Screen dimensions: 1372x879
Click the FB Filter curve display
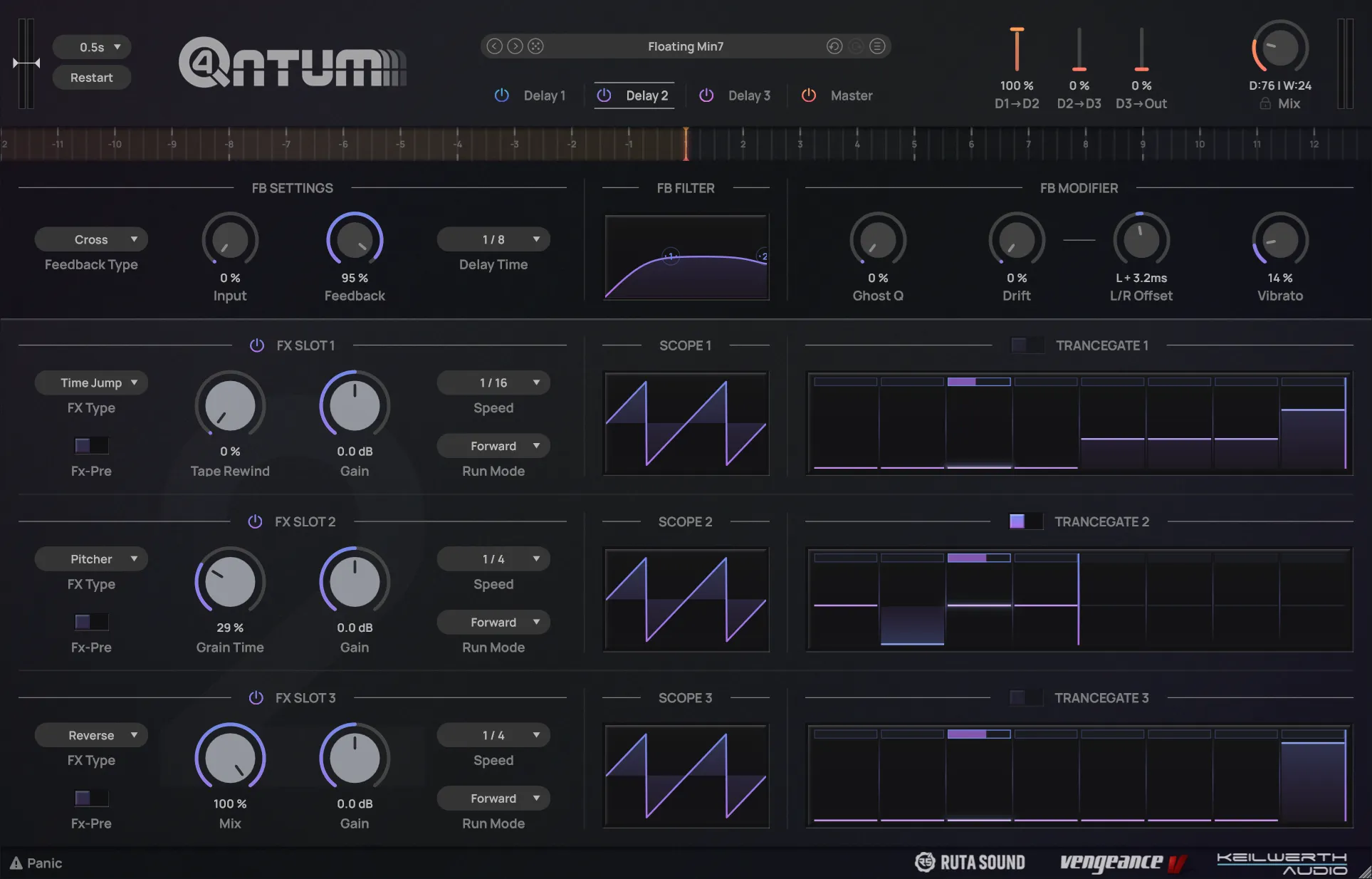click(686, 257)
